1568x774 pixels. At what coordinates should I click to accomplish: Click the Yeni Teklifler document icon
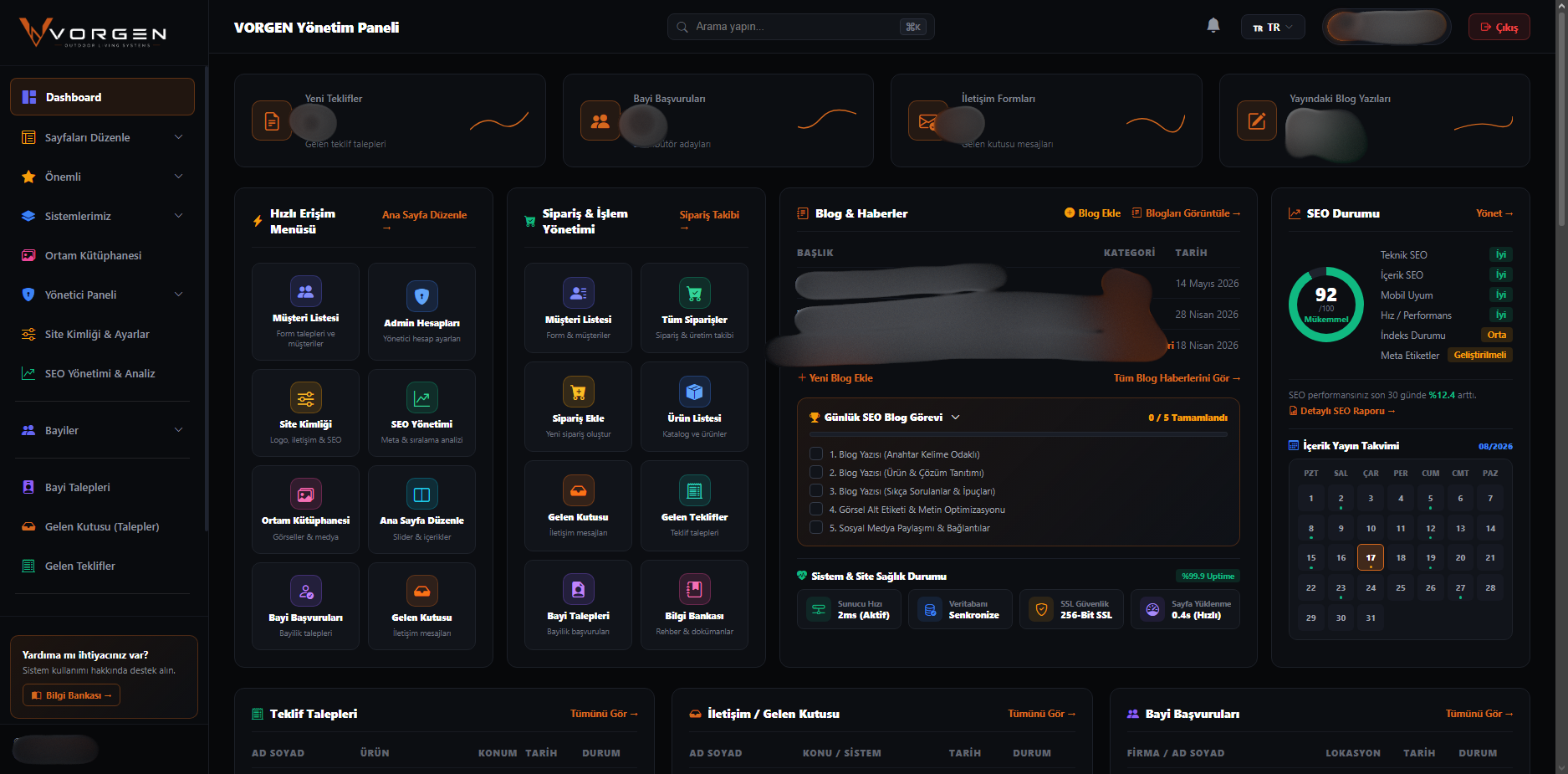click(272, 120)
